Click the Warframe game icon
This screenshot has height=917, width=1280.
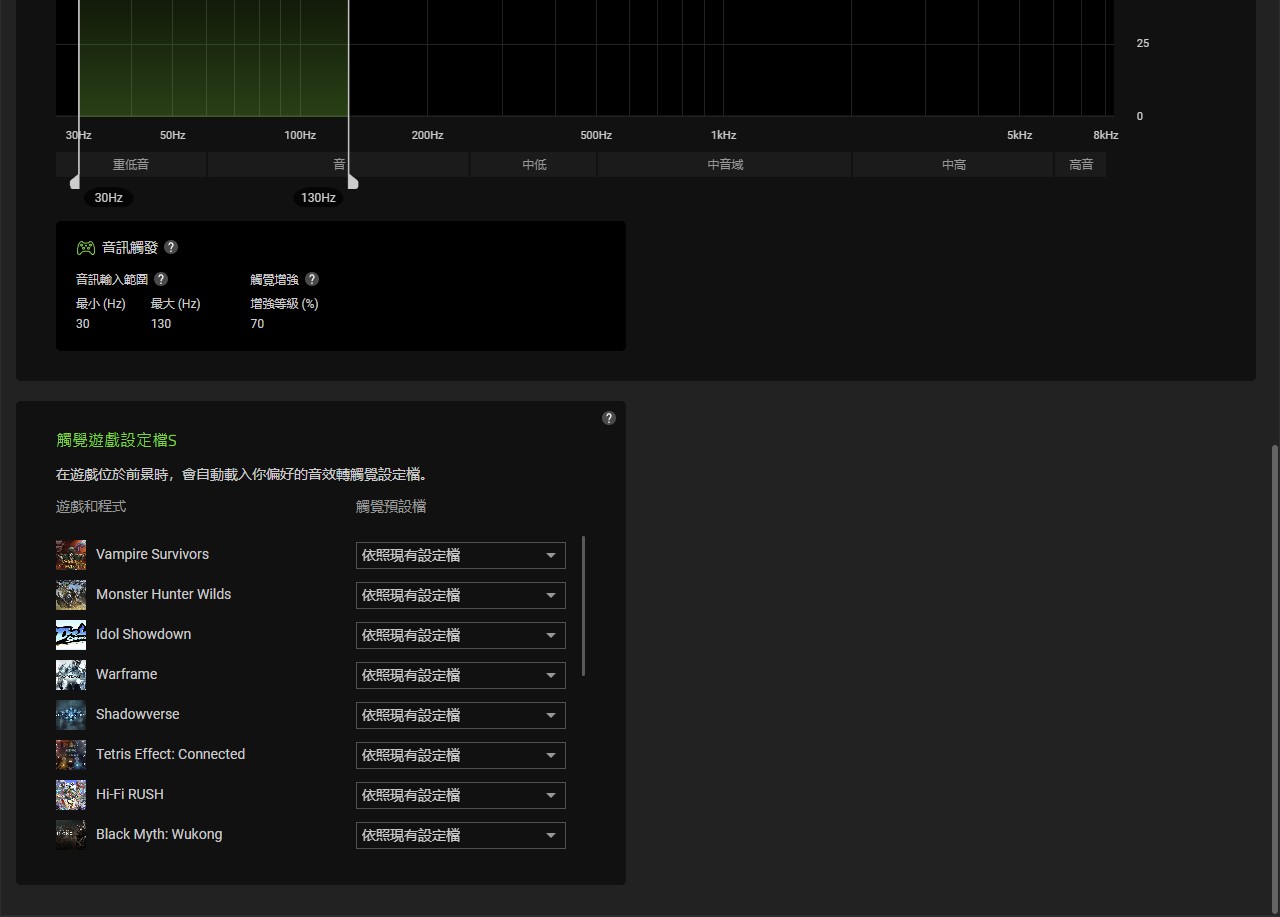coord(71,675)
